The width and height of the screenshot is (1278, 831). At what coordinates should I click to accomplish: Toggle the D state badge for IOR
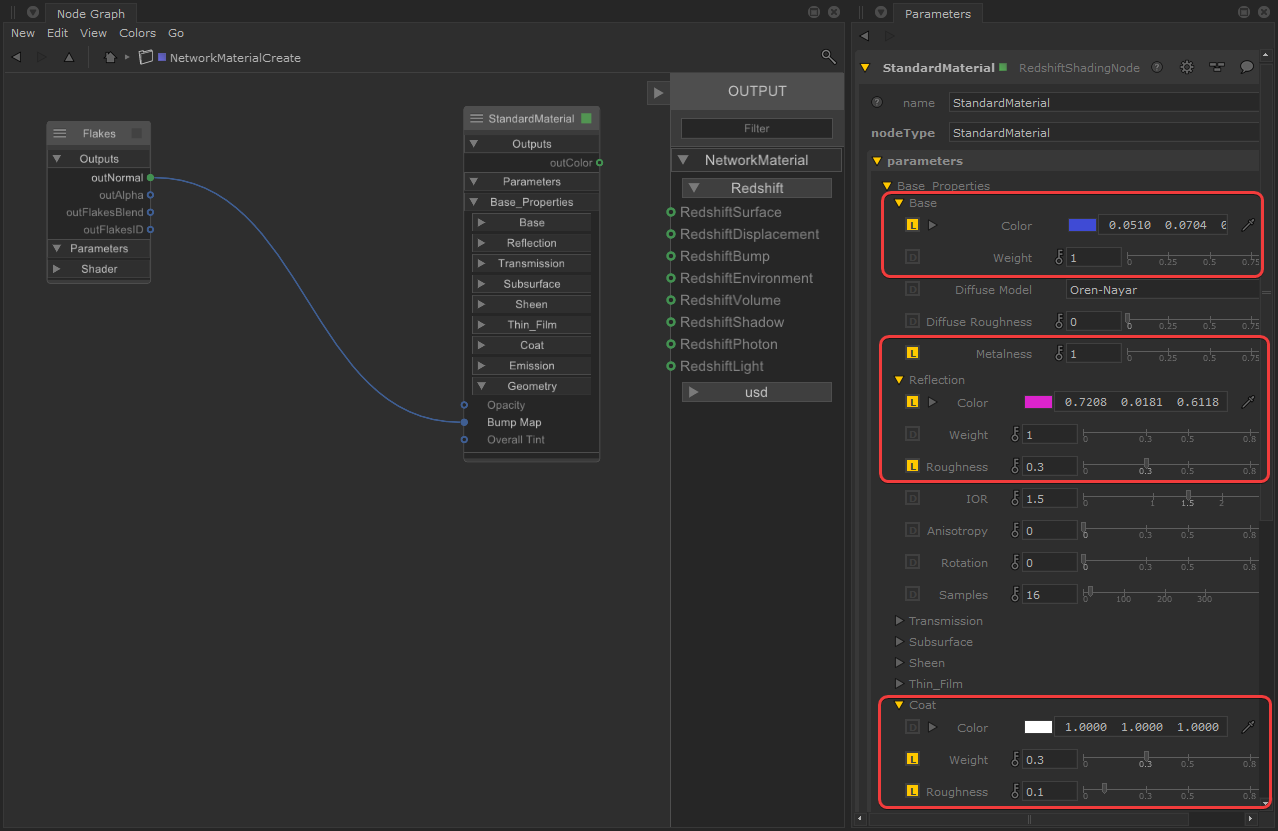912,498
